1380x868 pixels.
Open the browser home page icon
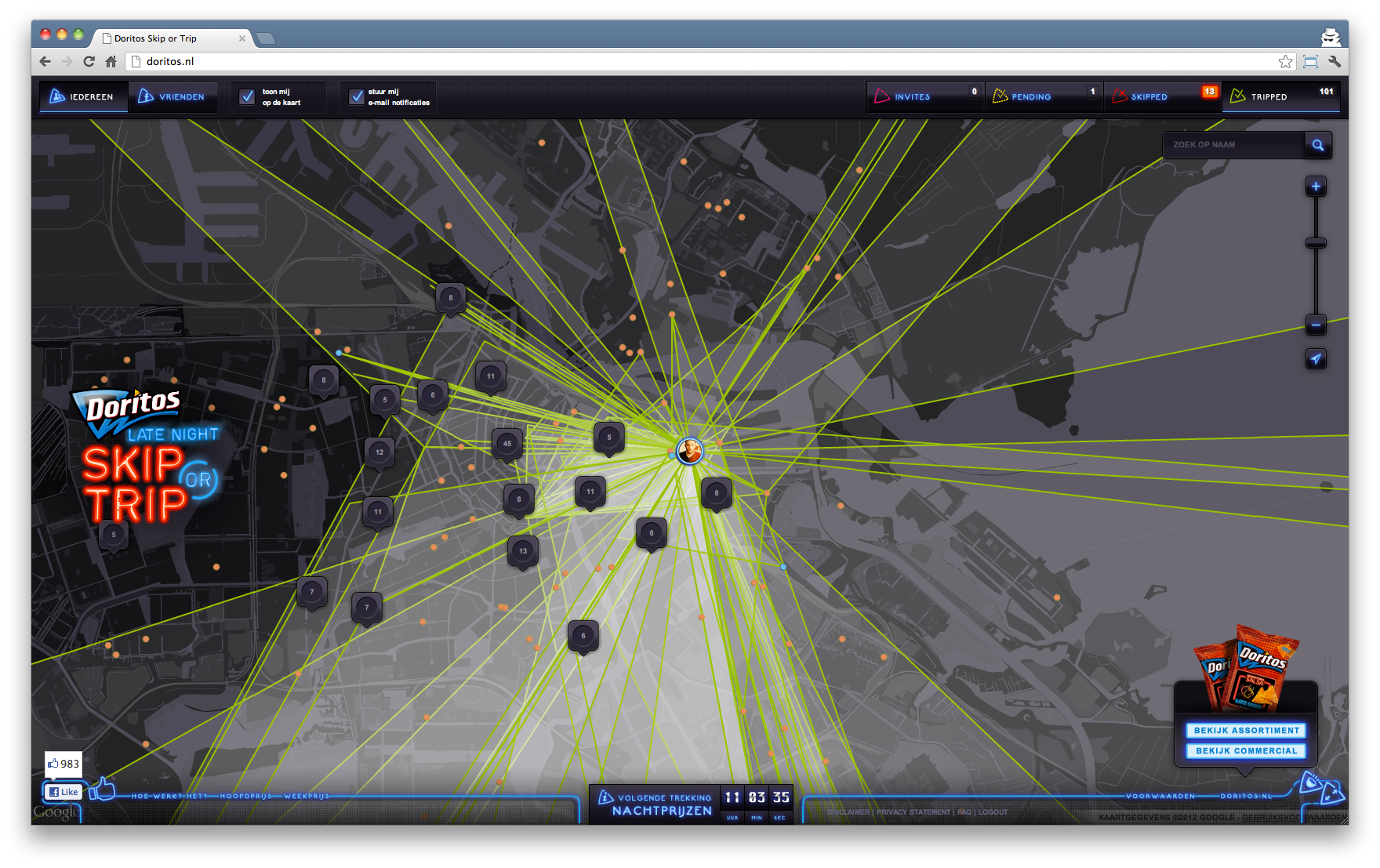click(x=111, y=61)
